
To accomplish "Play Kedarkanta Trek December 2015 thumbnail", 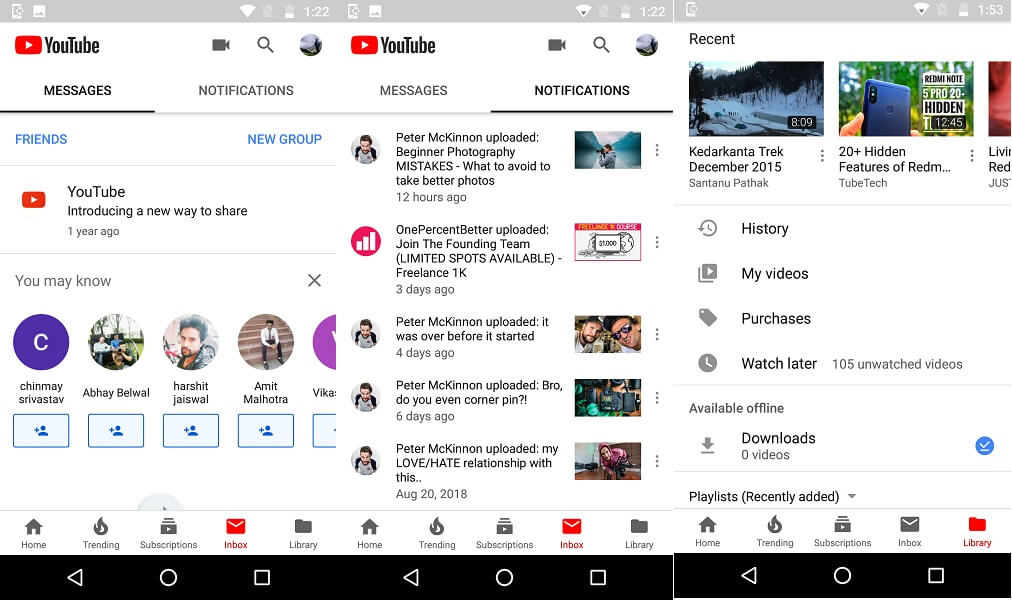I will pos(756,99).
